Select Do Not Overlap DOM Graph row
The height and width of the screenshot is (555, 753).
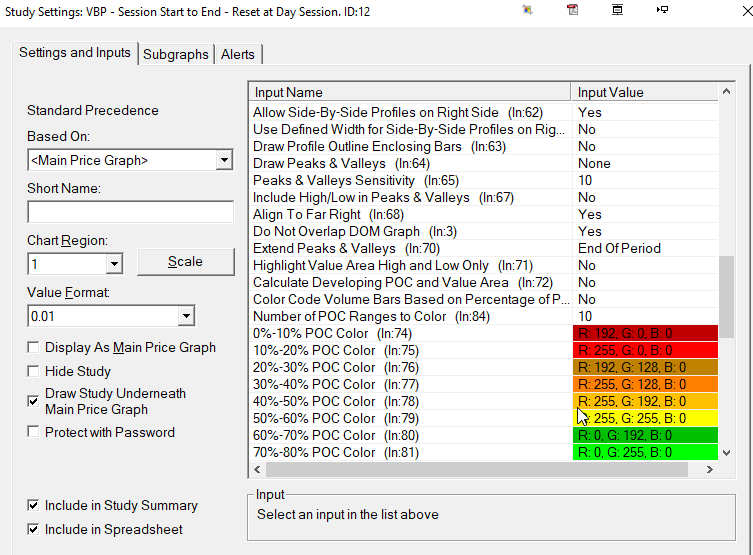tap(484, 231)
